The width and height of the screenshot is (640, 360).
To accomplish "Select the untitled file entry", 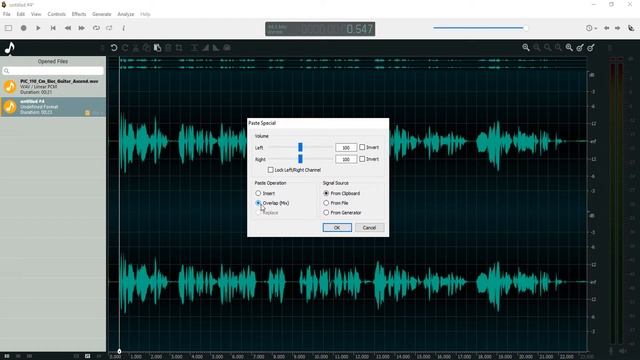I will coord(53,107).
